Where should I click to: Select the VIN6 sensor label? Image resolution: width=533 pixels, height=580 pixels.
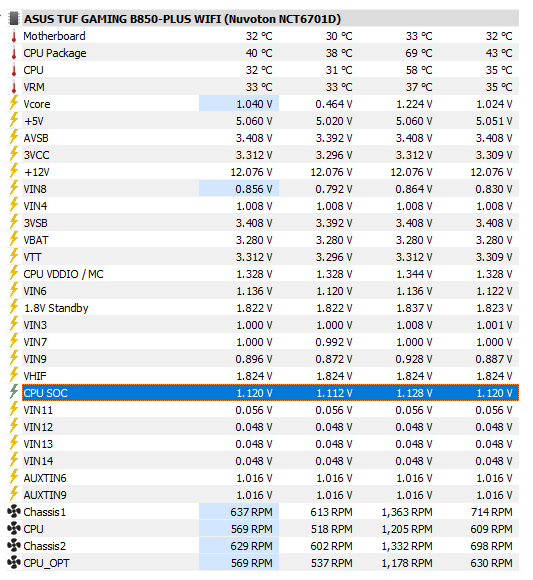point(35,291)
